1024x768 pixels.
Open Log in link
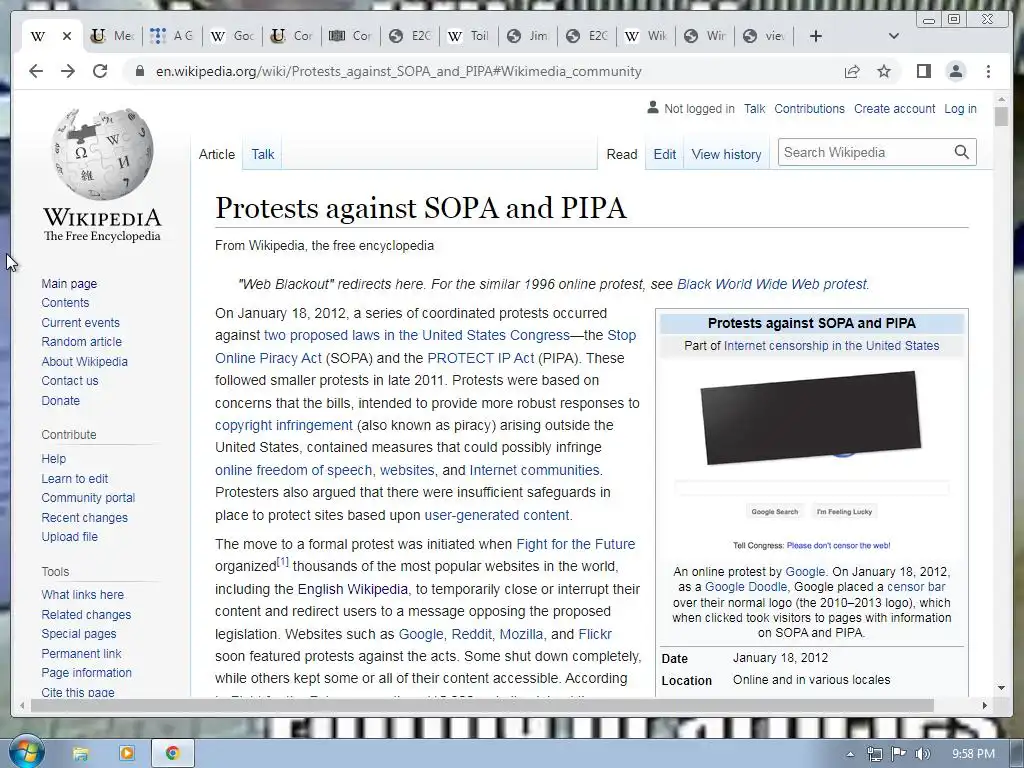click(960, 108)
